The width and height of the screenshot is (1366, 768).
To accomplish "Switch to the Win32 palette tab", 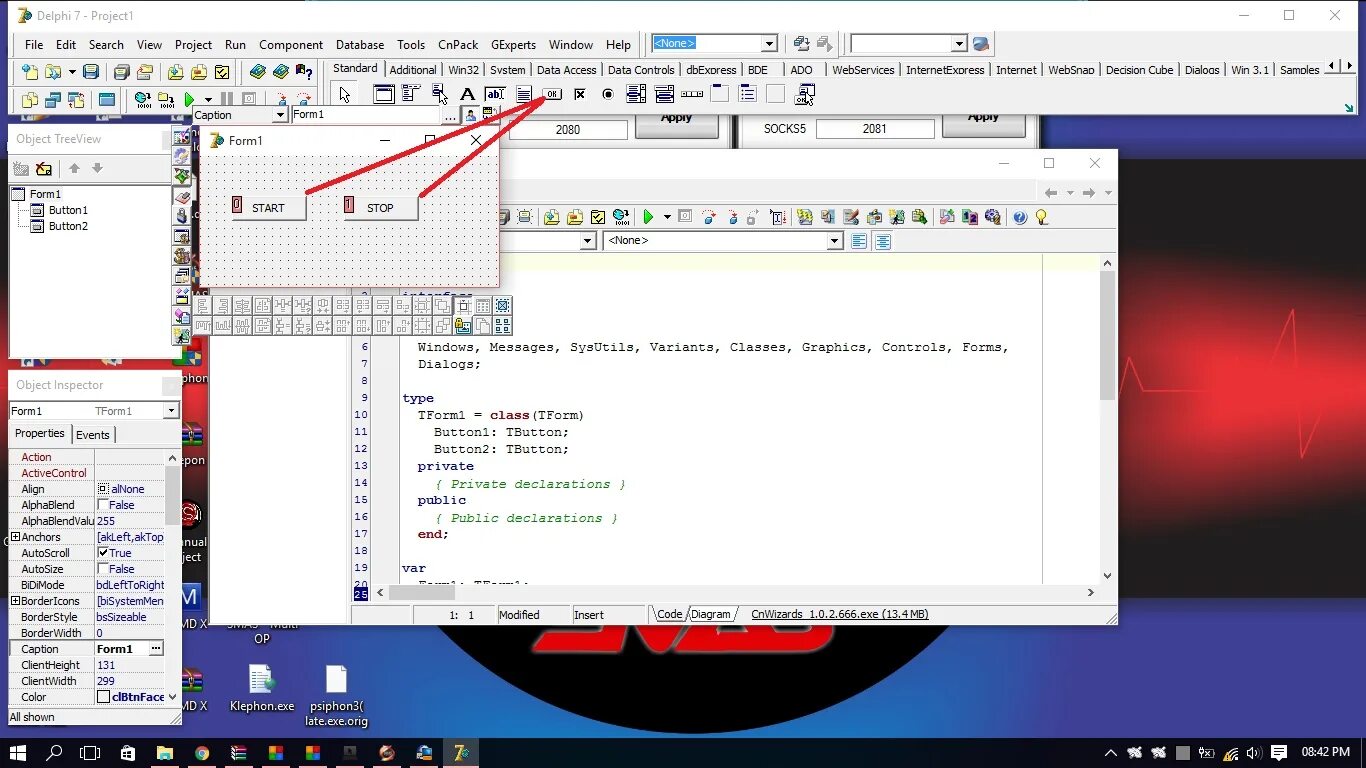I will coord(464,70).
